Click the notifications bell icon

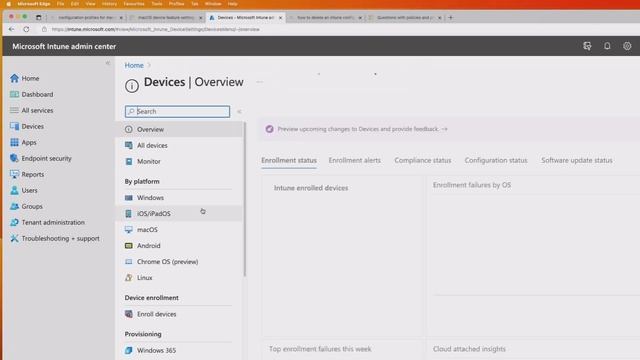pyautogui.click(x=607, y=46)
